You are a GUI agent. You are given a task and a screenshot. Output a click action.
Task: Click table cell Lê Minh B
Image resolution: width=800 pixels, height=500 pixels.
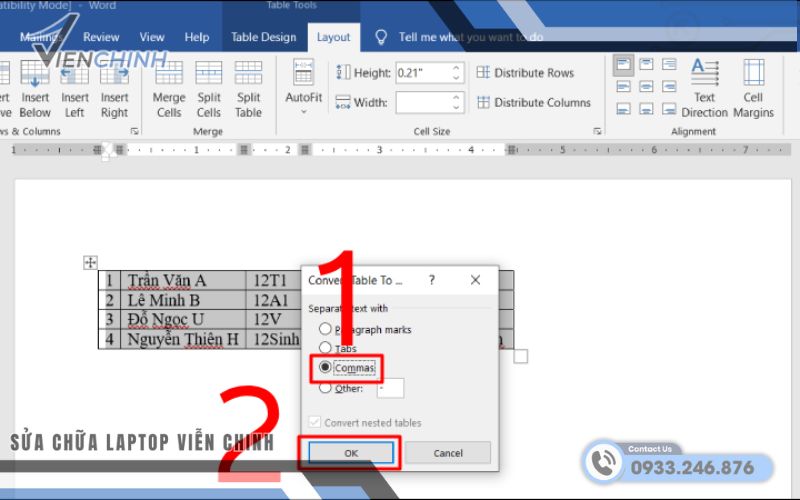183,300
